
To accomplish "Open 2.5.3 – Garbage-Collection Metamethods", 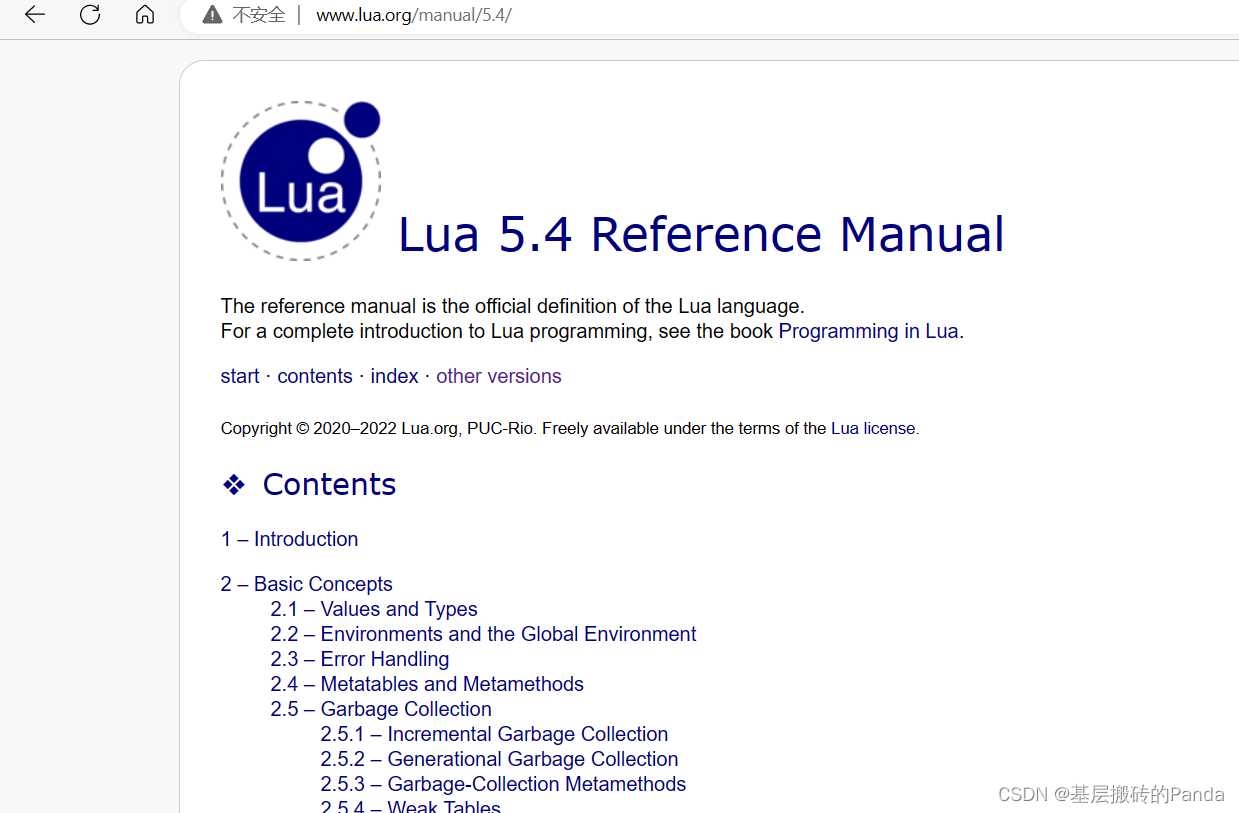I will [503, 784].
